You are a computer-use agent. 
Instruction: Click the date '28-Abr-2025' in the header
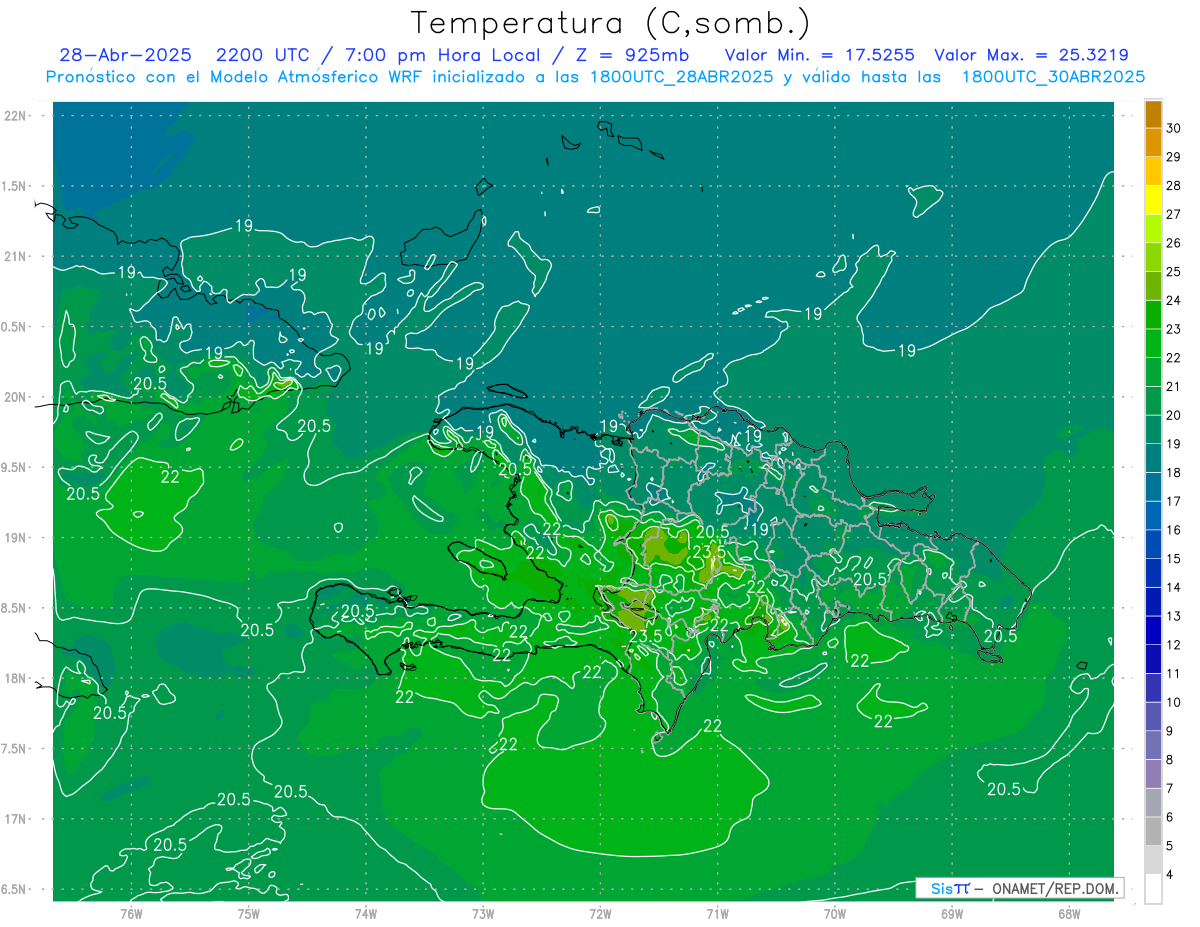[125, 55]
